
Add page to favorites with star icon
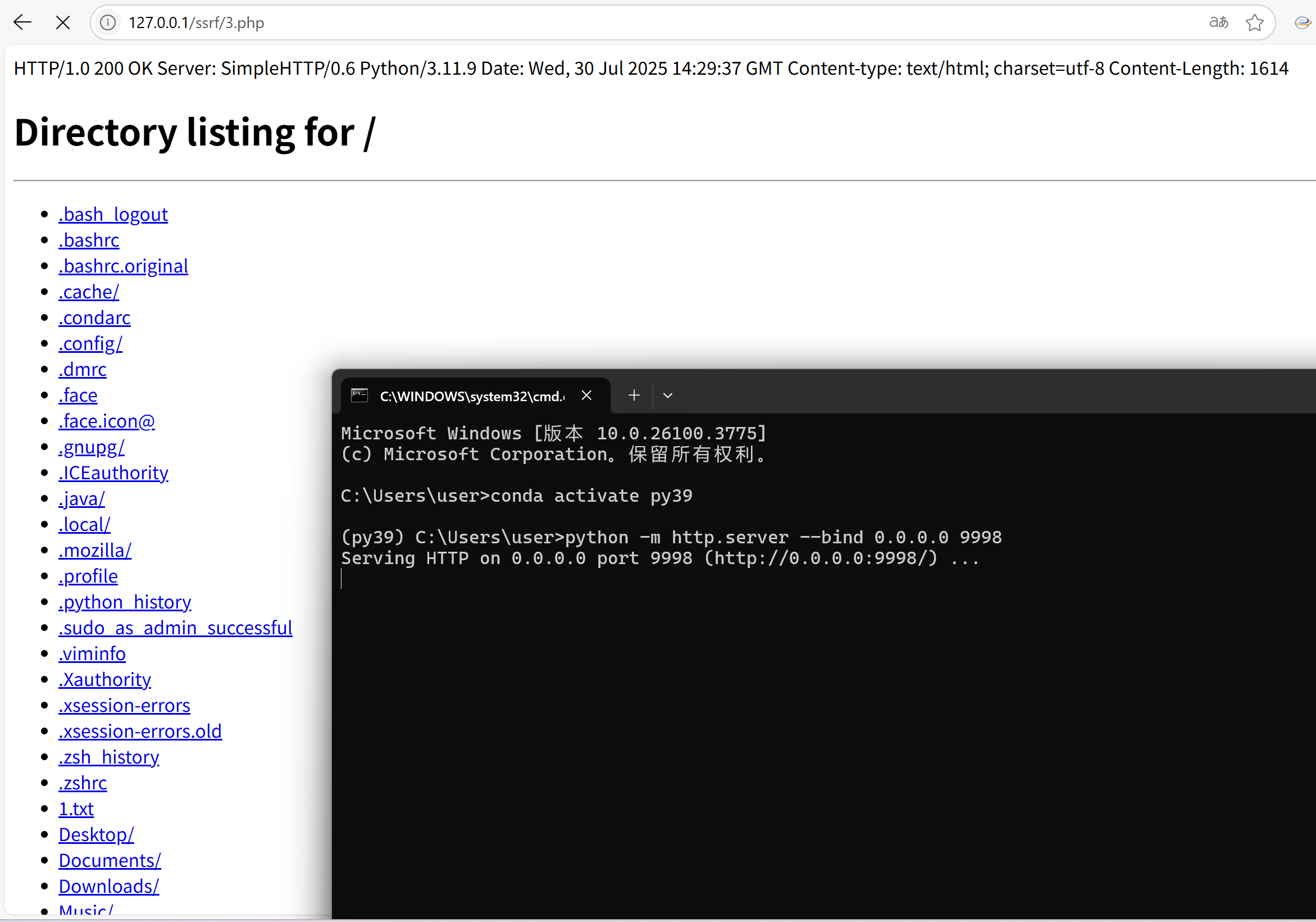[1255, 22]
